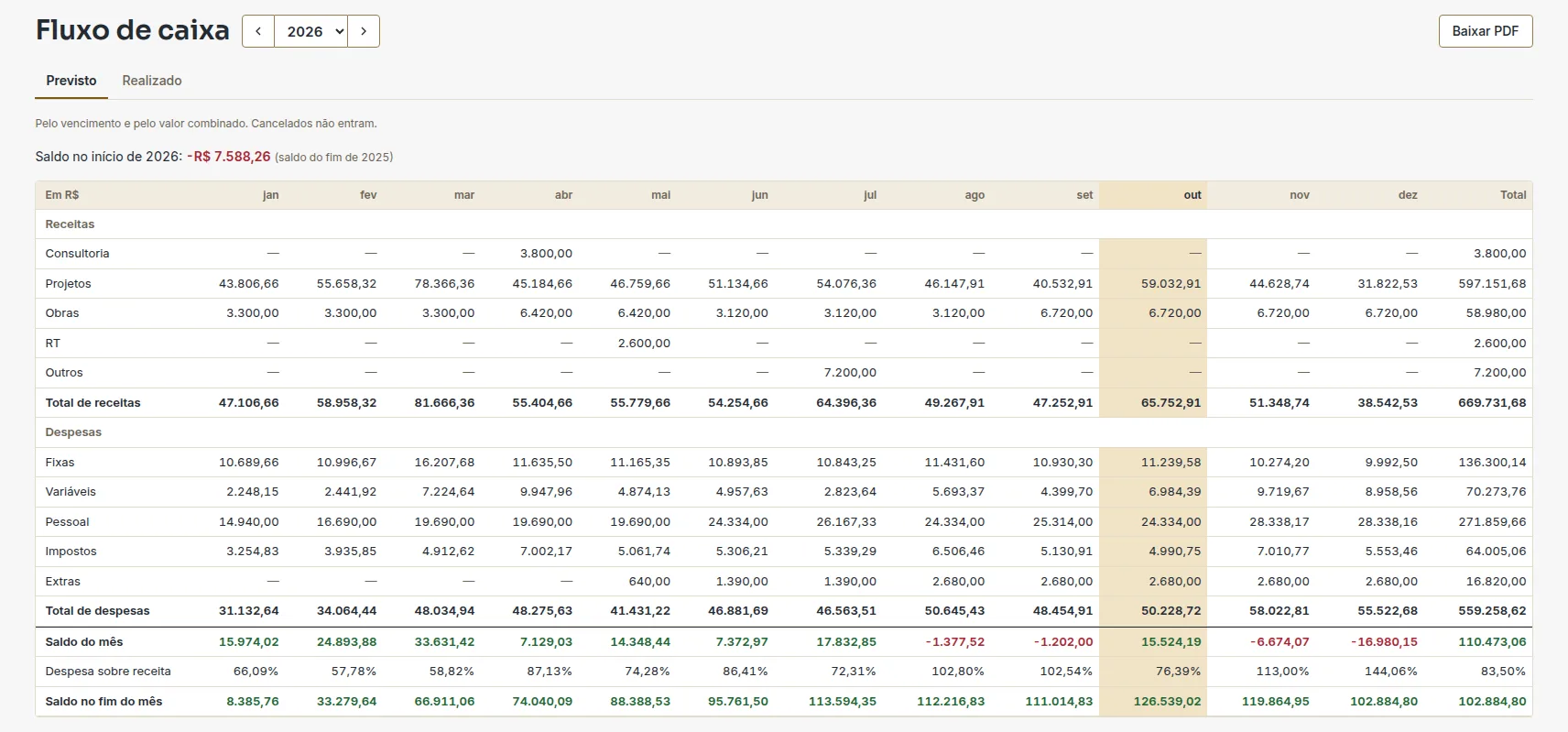Click RT May value 2.600,00

(644, 344)
